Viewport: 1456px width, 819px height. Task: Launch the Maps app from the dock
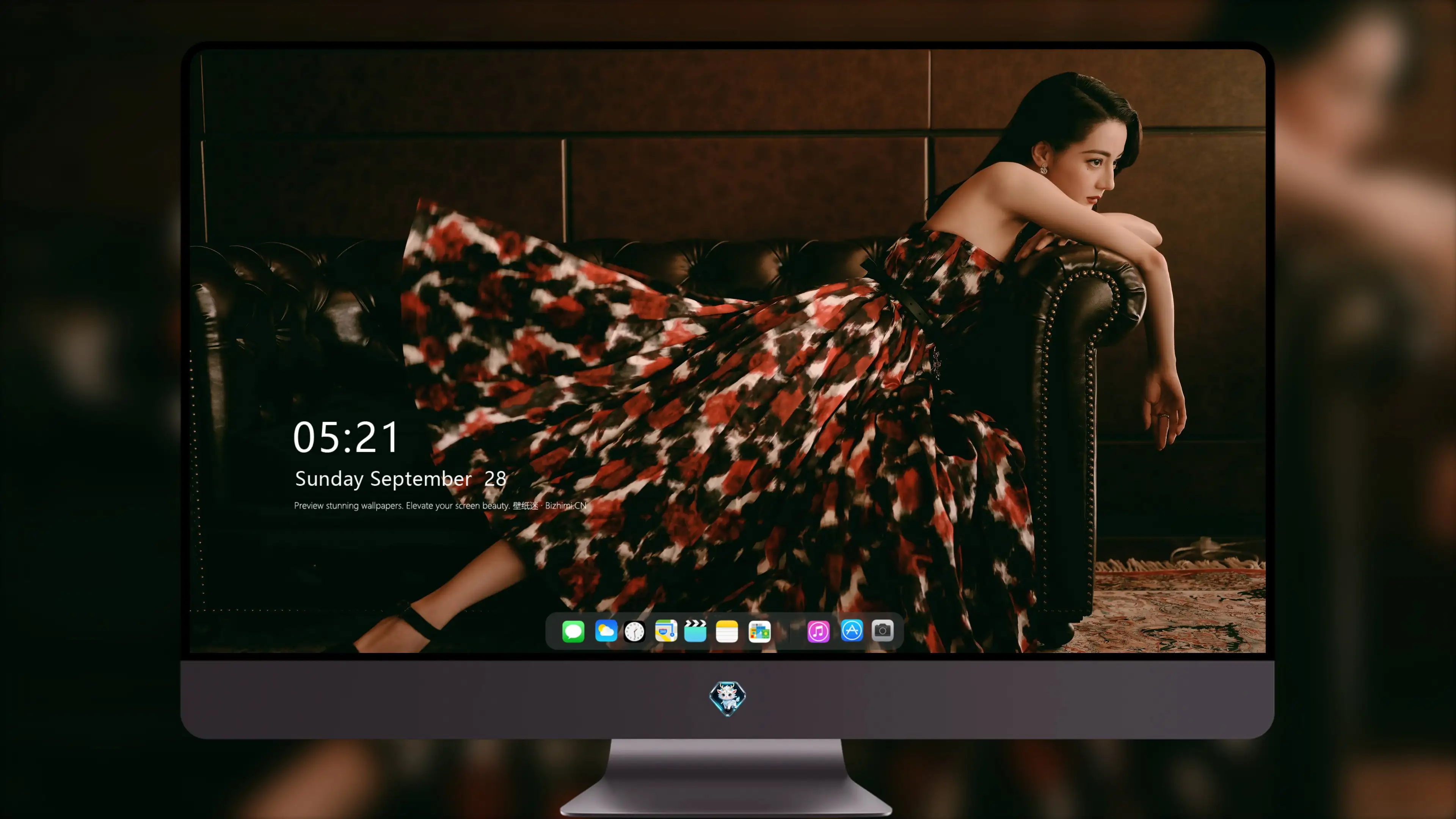click(x=666, y=631)
